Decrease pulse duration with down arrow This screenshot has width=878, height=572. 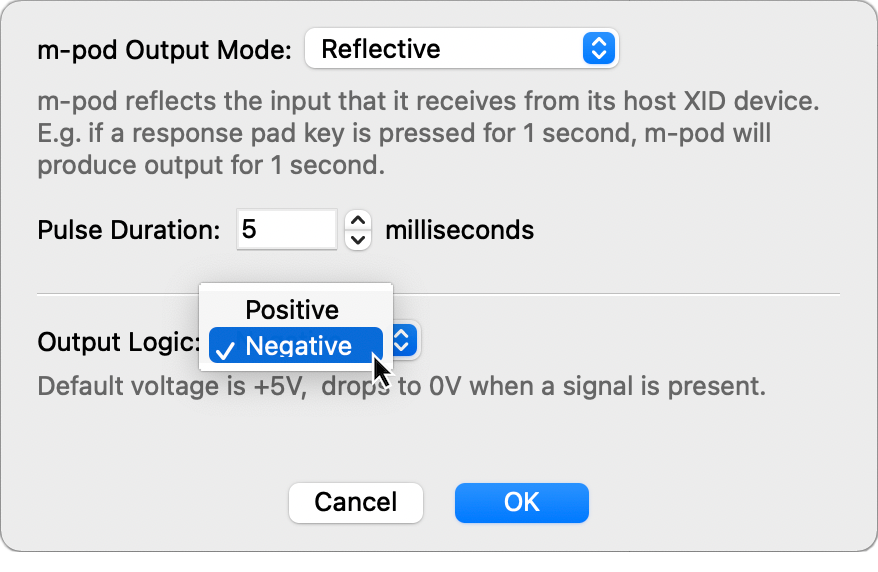point(358,240)
